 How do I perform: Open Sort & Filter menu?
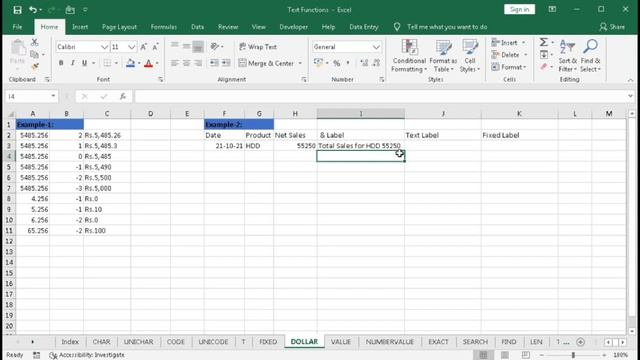coord(567,56)
